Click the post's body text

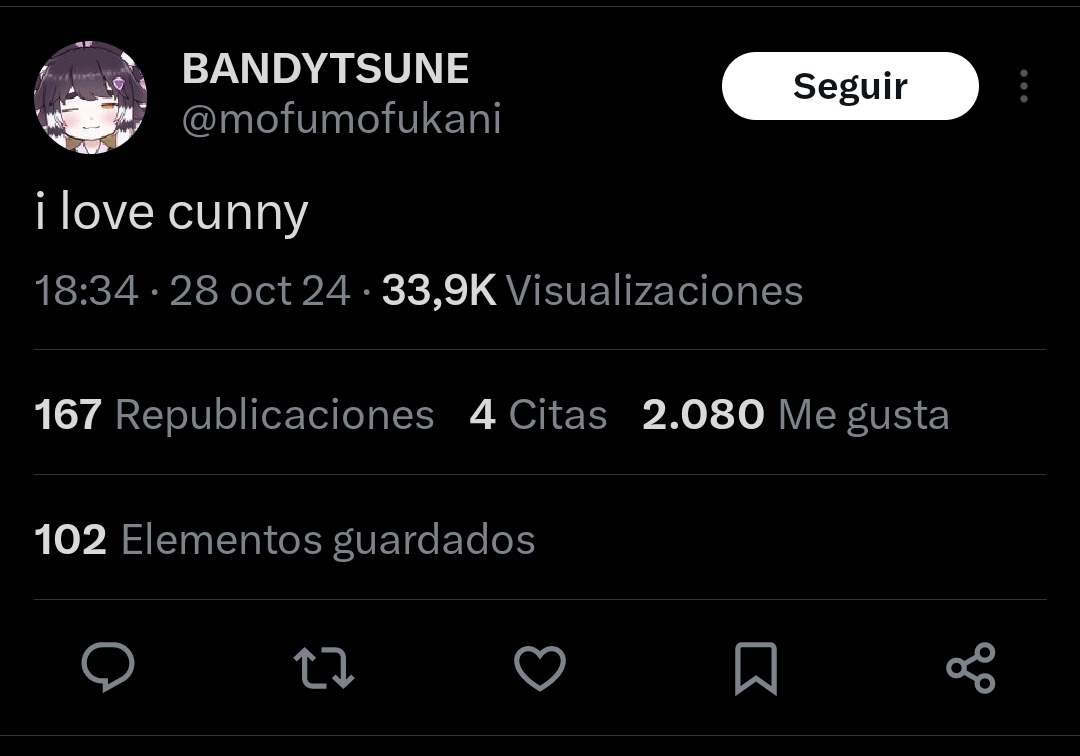[x=172, y=213]
